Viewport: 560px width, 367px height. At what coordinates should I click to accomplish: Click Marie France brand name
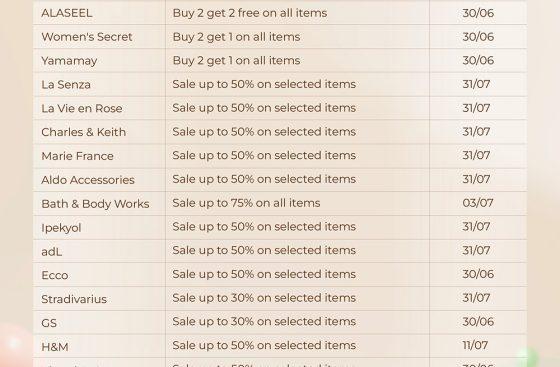[78, 156]
